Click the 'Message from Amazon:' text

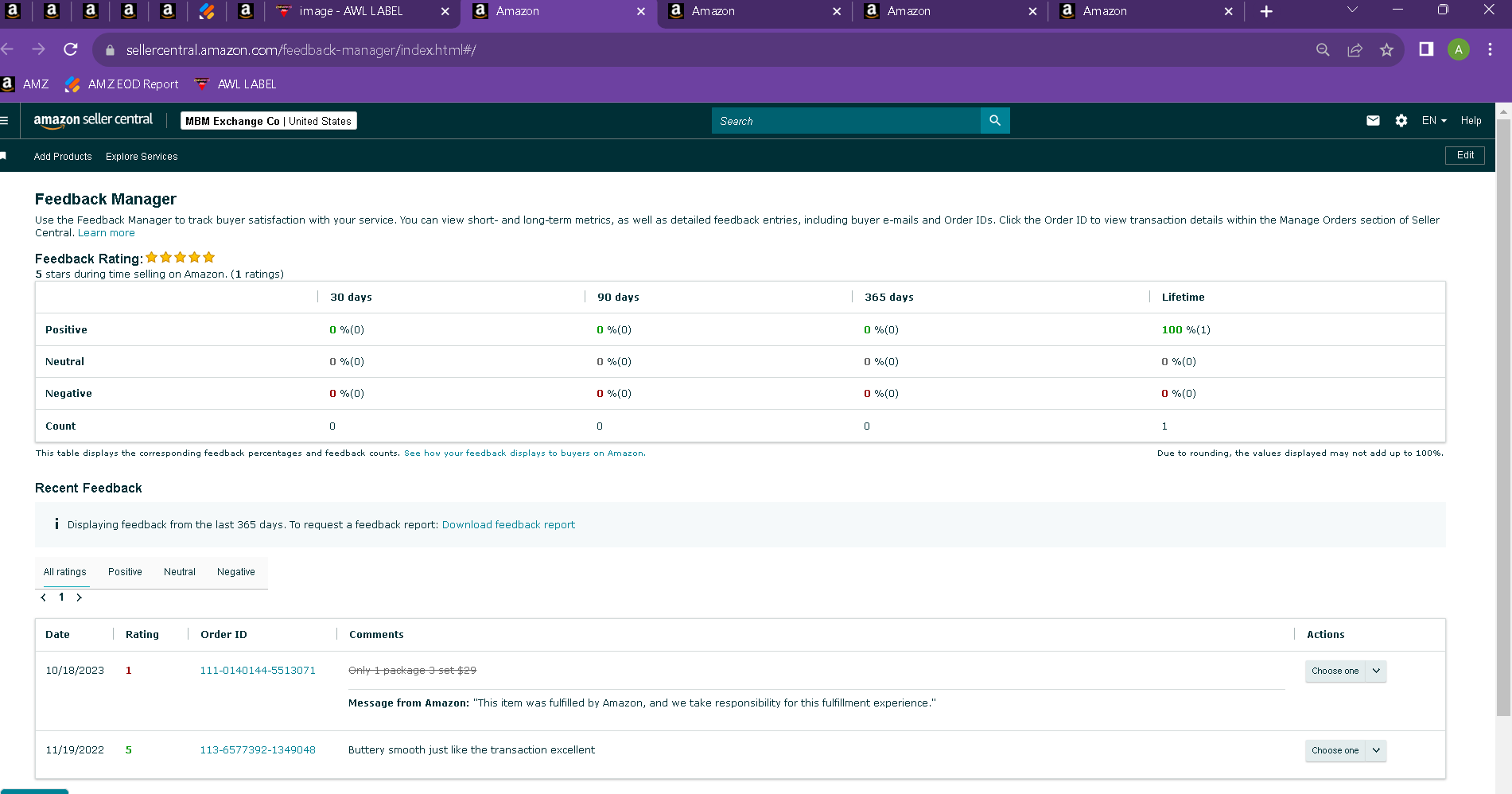pyautogui.click(x=409, y=703)
